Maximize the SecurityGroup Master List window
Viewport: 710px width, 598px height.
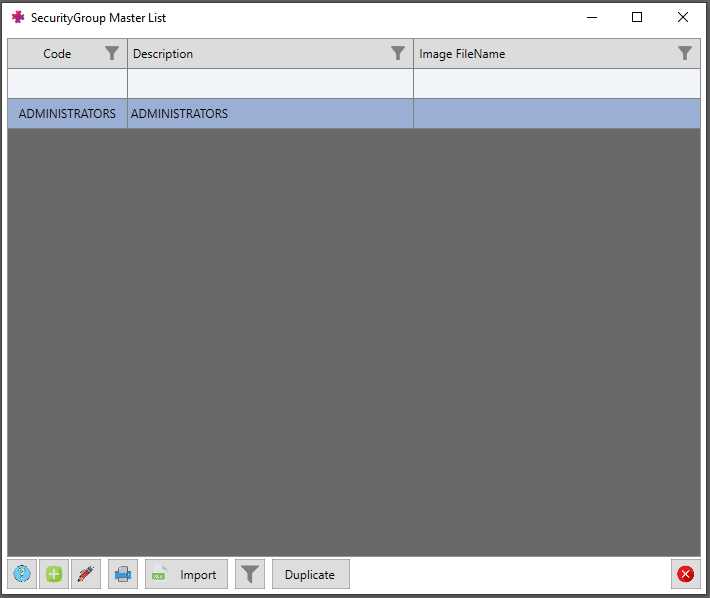tap(637, 17)
